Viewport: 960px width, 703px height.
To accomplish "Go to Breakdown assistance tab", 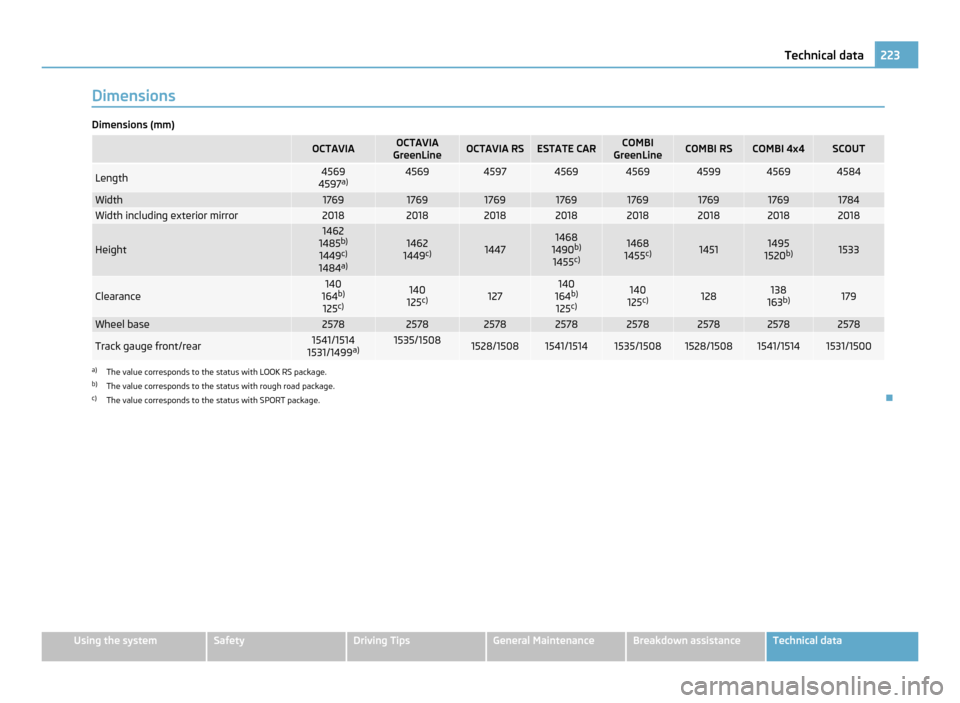I will [696, 646].
